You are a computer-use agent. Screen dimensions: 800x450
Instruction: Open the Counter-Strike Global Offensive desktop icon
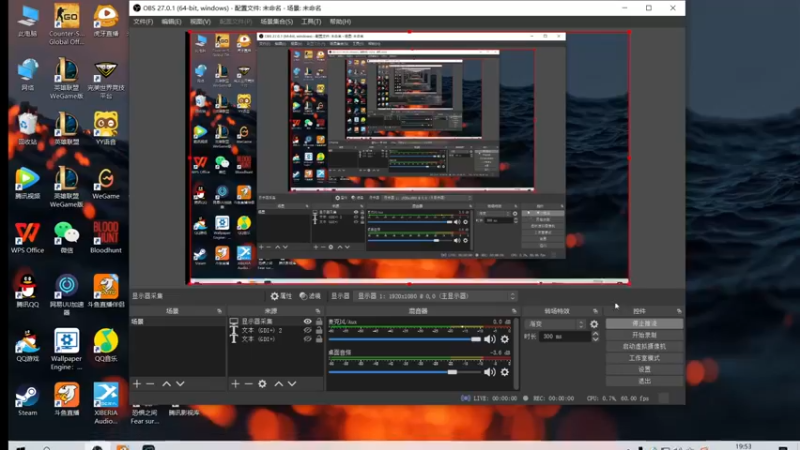[66, 24]
